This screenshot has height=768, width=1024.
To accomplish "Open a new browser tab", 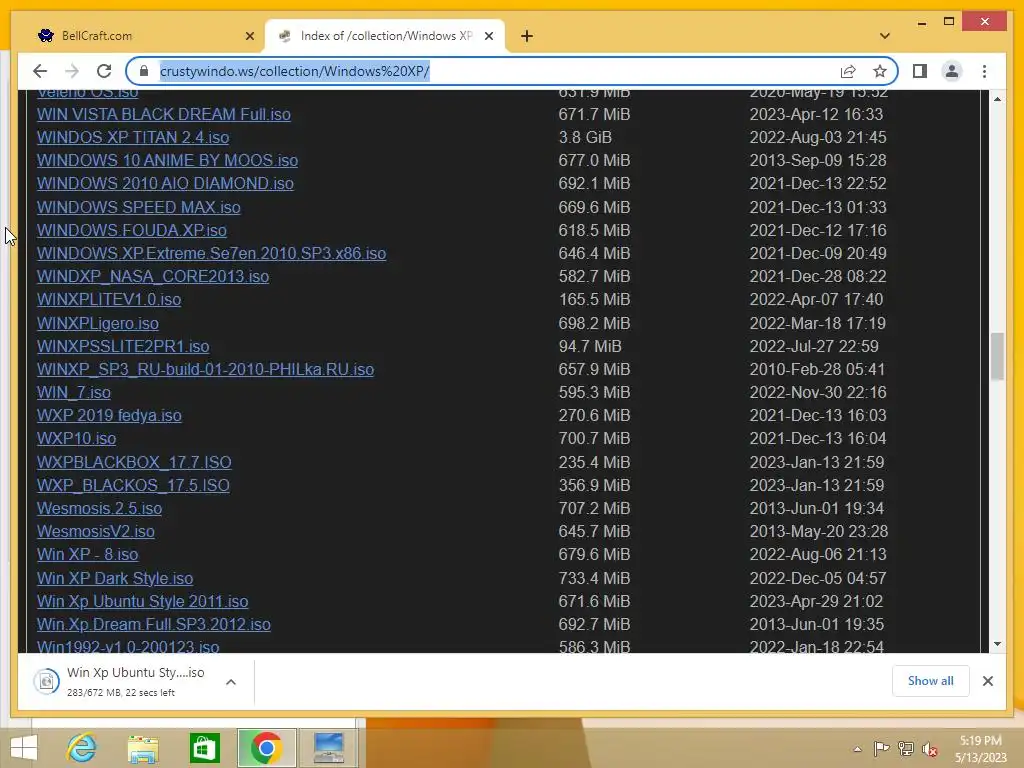I will [527, 36].
